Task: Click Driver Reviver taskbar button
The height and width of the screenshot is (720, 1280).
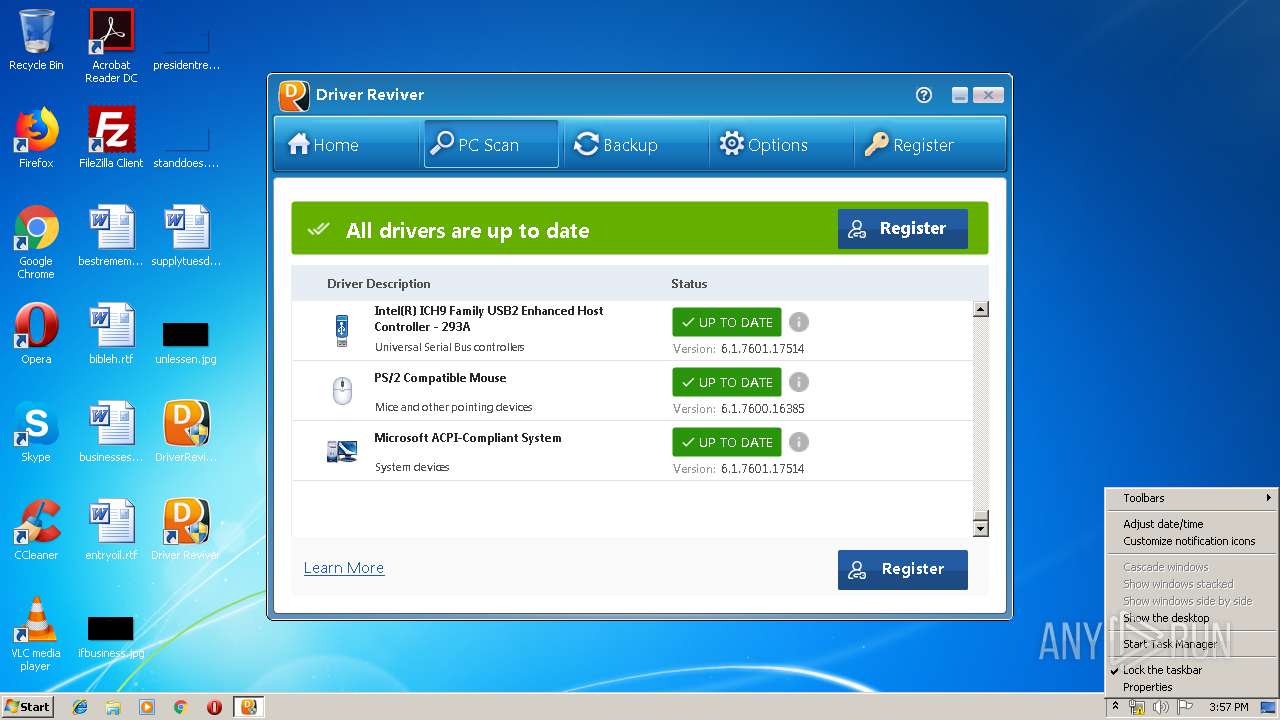Action: 248,707
